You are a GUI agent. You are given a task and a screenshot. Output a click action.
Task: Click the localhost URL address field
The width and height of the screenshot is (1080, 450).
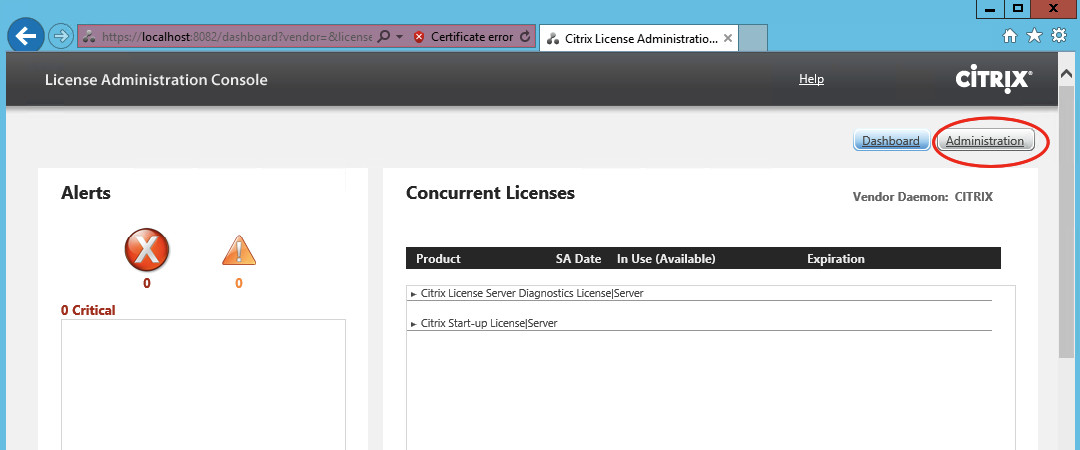(237, 37)
